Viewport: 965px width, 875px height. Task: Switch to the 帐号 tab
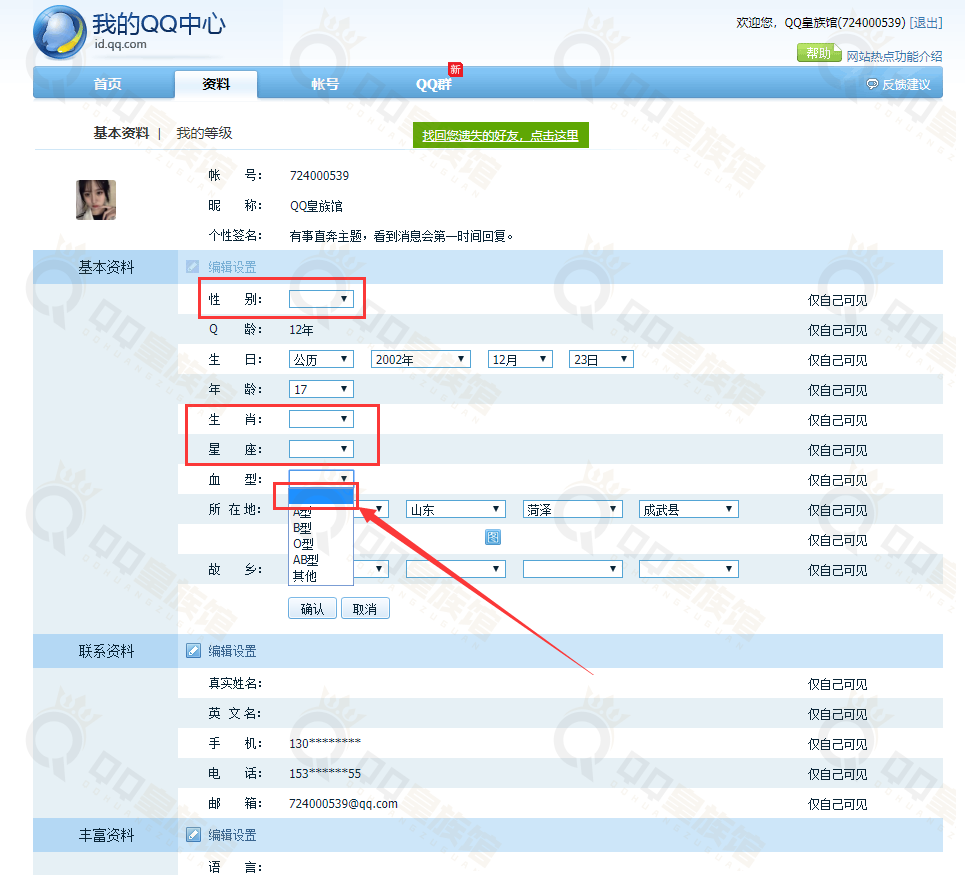pyautogui.click(x=325, y=84)
